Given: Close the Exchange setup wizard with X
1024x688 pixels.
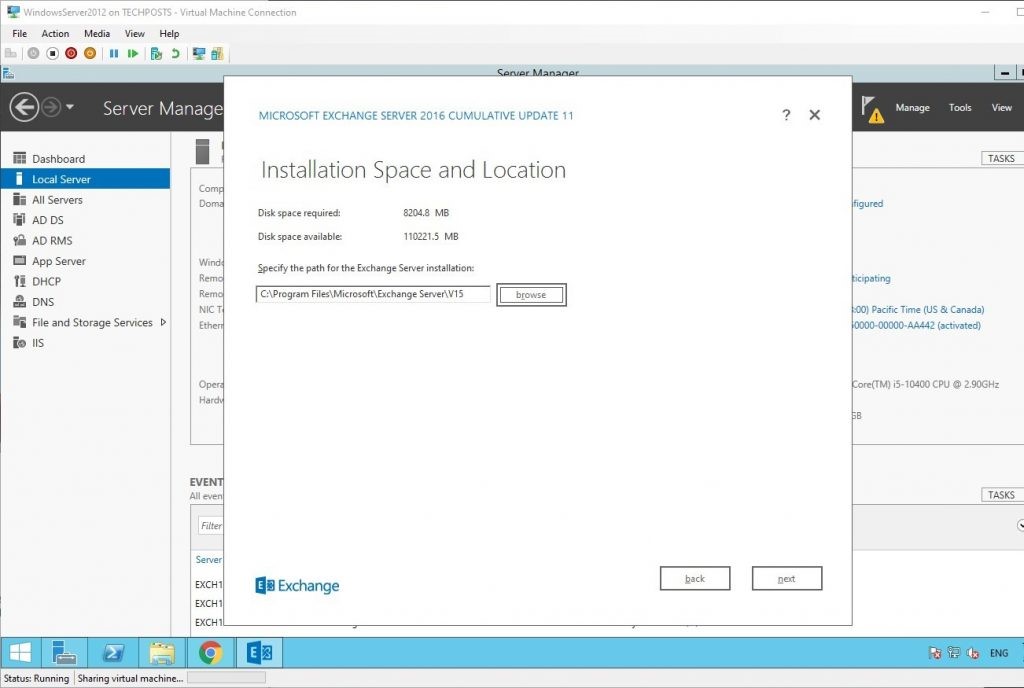Looking at the screenshot, I should click(814, 115).
